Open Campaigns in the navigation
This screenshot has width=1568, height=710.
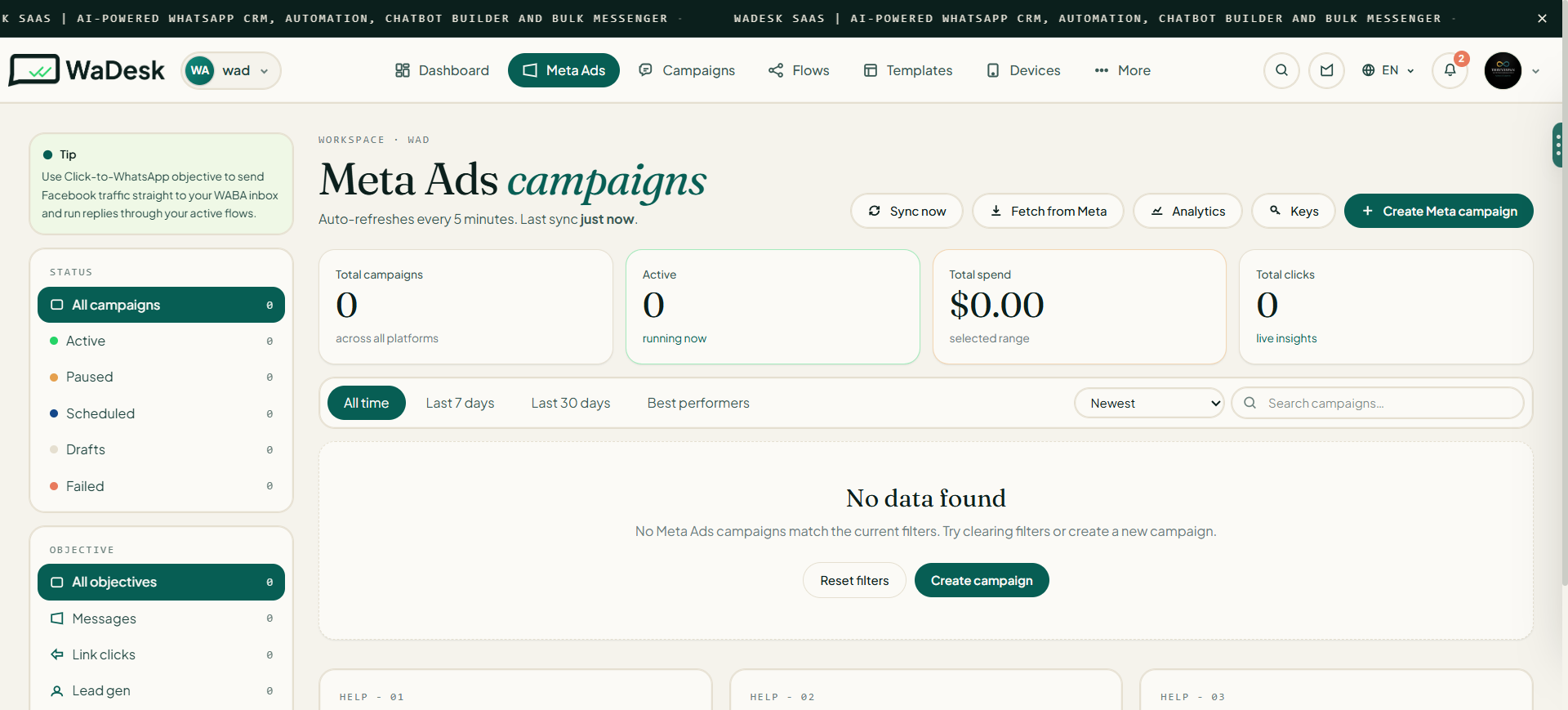coord(687,70)
